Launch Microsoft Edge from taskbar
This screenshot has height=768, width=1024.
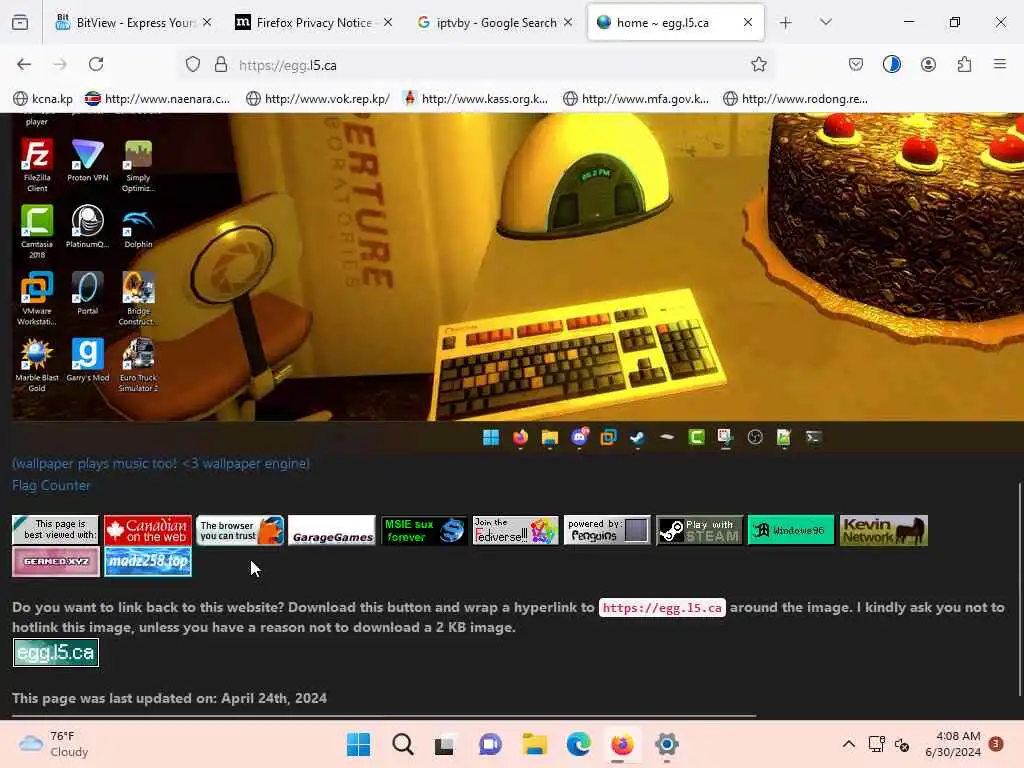pyautogui.click(x=578, y=744)
